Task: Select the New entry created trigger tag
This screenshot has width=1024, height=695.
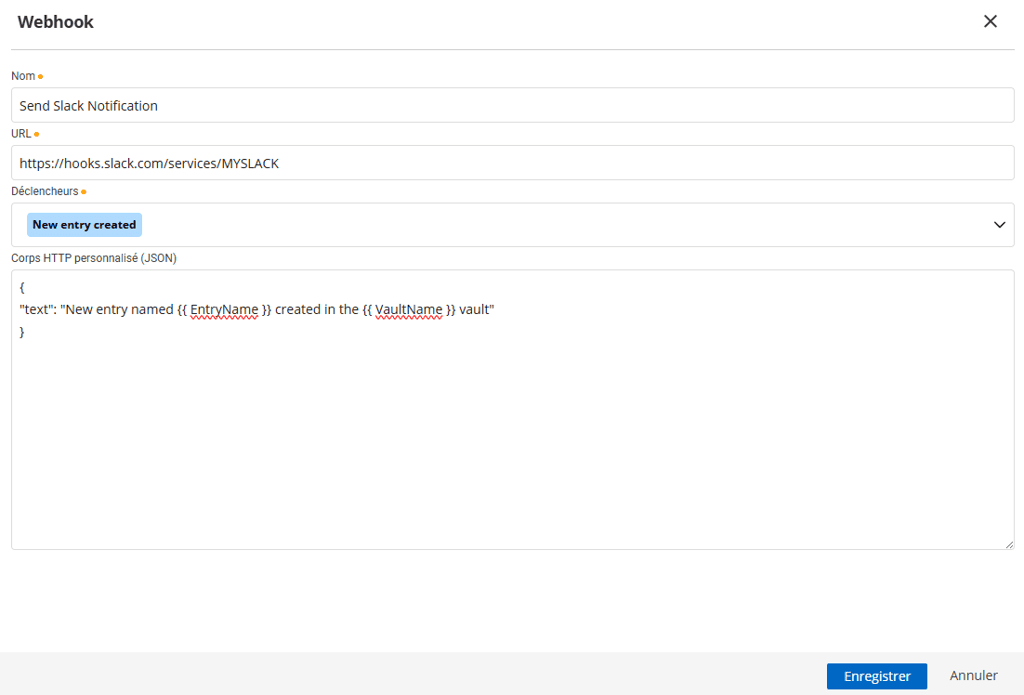Action: pos(84,224)
